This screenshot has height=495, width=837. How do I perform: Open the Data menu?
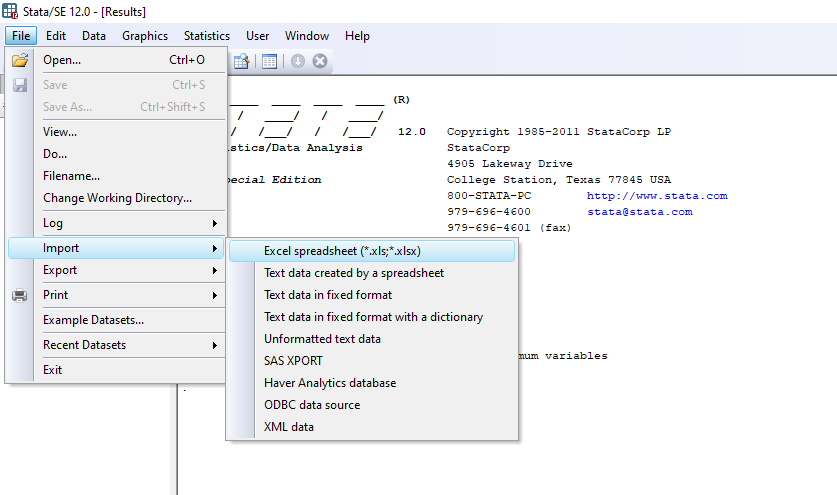(94, 36)
